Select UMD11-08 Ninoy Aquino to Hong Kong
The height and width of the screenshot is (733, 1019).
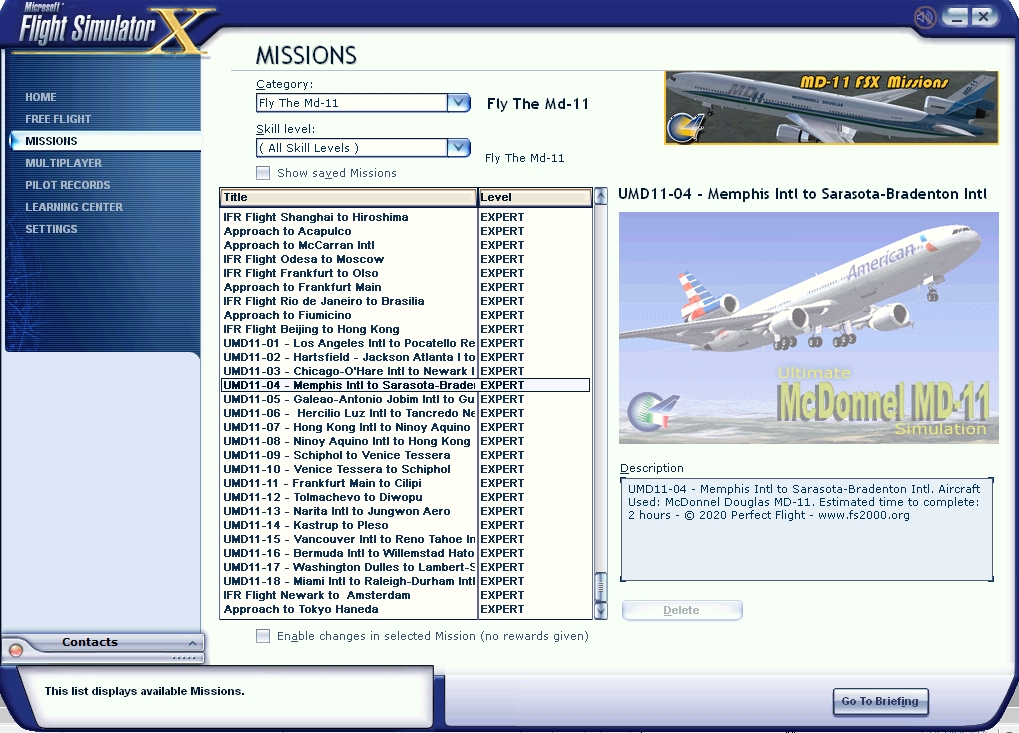406,441
